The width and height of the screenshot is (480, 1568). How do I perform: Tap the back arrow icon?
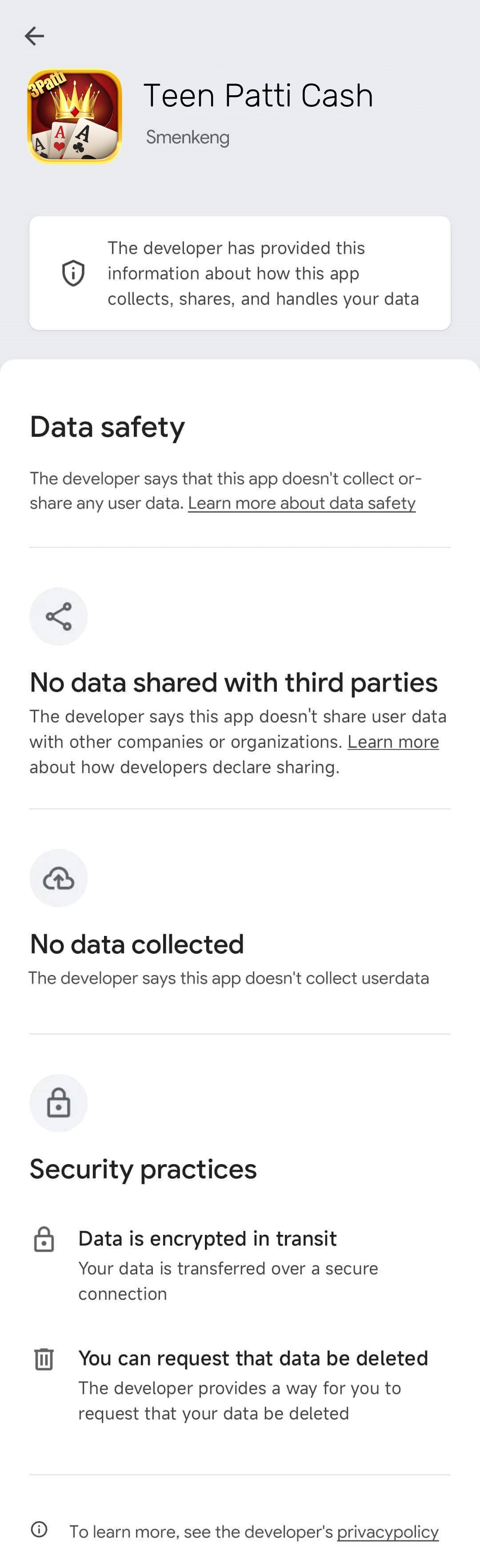[x=35, y=36]
